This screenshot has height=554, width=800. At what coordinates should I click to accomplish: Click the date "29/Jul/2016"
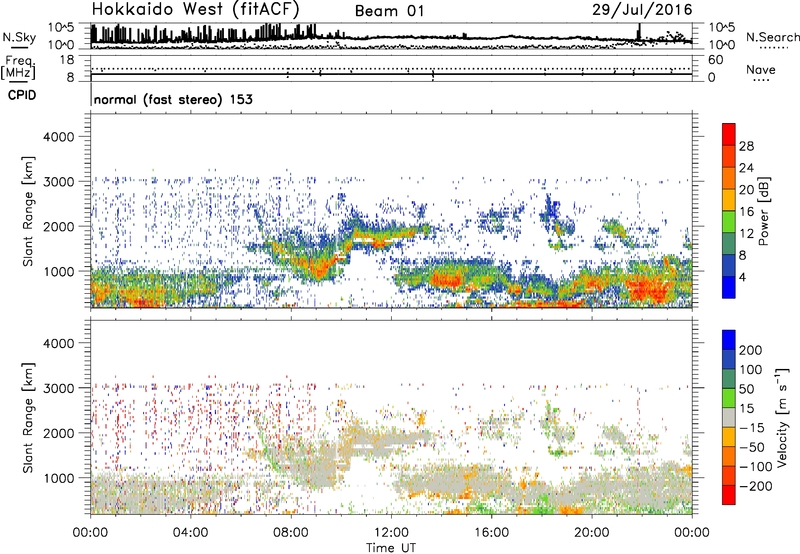(642, 10)
